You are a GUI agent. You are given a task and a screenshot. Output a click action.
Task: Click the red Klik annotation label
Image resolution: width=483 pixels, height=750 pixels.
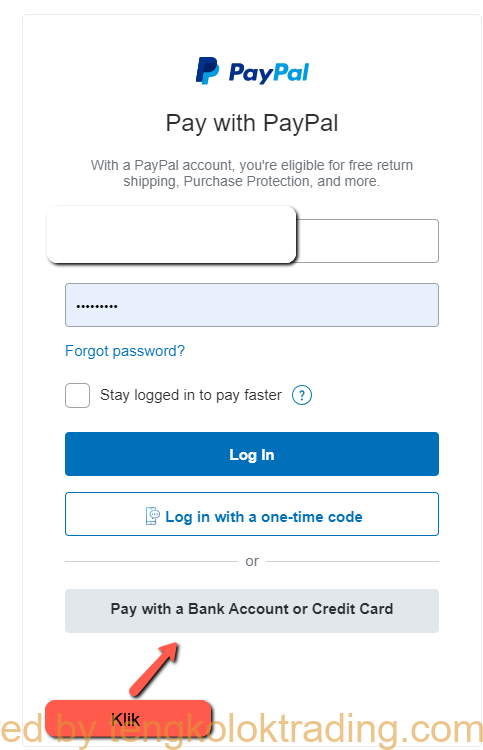pos(129,719)
